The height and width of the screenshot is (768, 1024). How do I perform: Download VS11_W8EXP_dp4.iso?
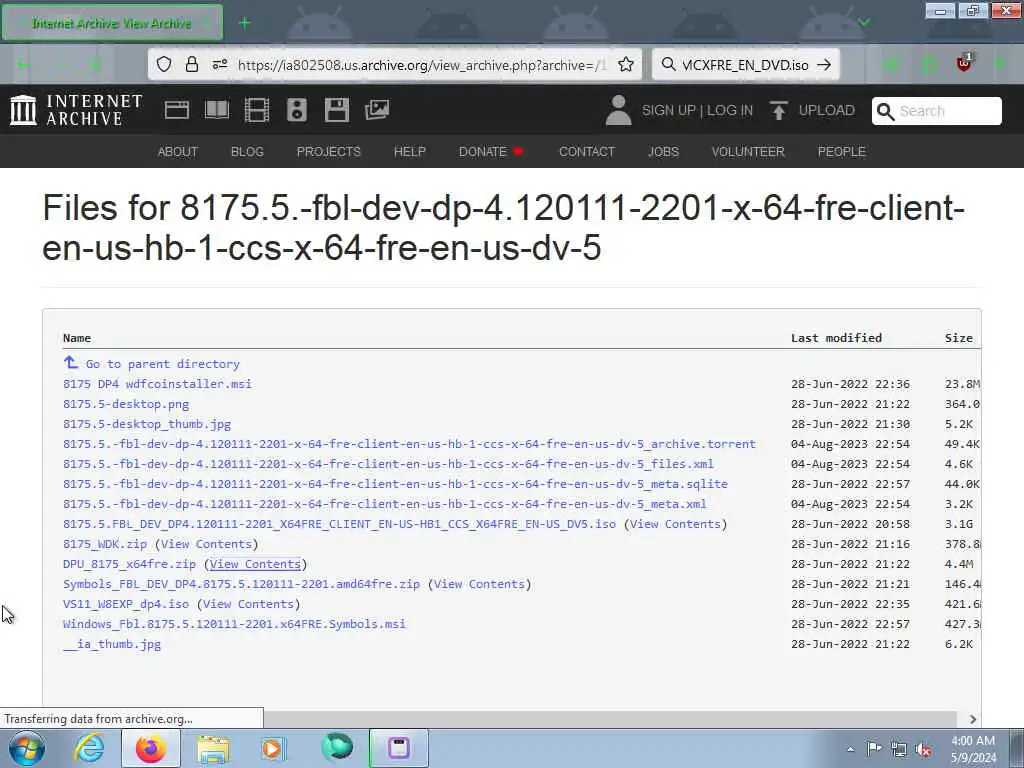click(x=126, y=604)
